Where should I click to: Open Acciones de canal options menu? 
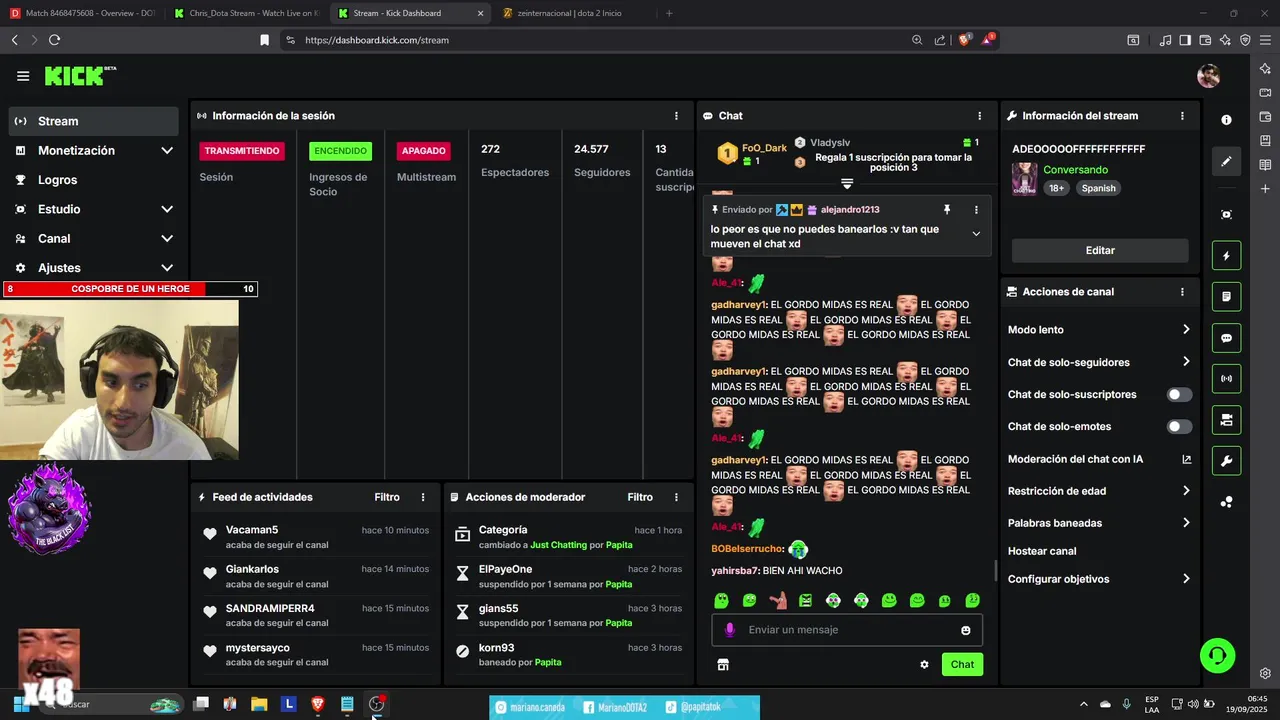(x=1182, y=292)
